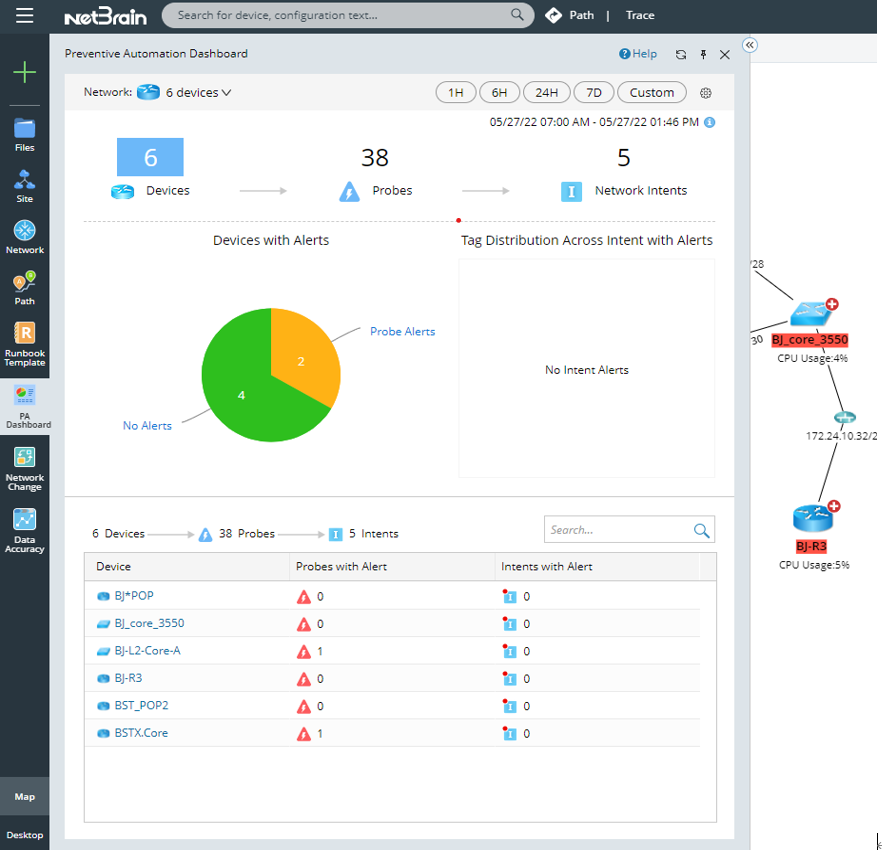Click the dashboard refresh icon
Image resolution: width=882 pixels, height=852 pixels.
tap(681, 54)
